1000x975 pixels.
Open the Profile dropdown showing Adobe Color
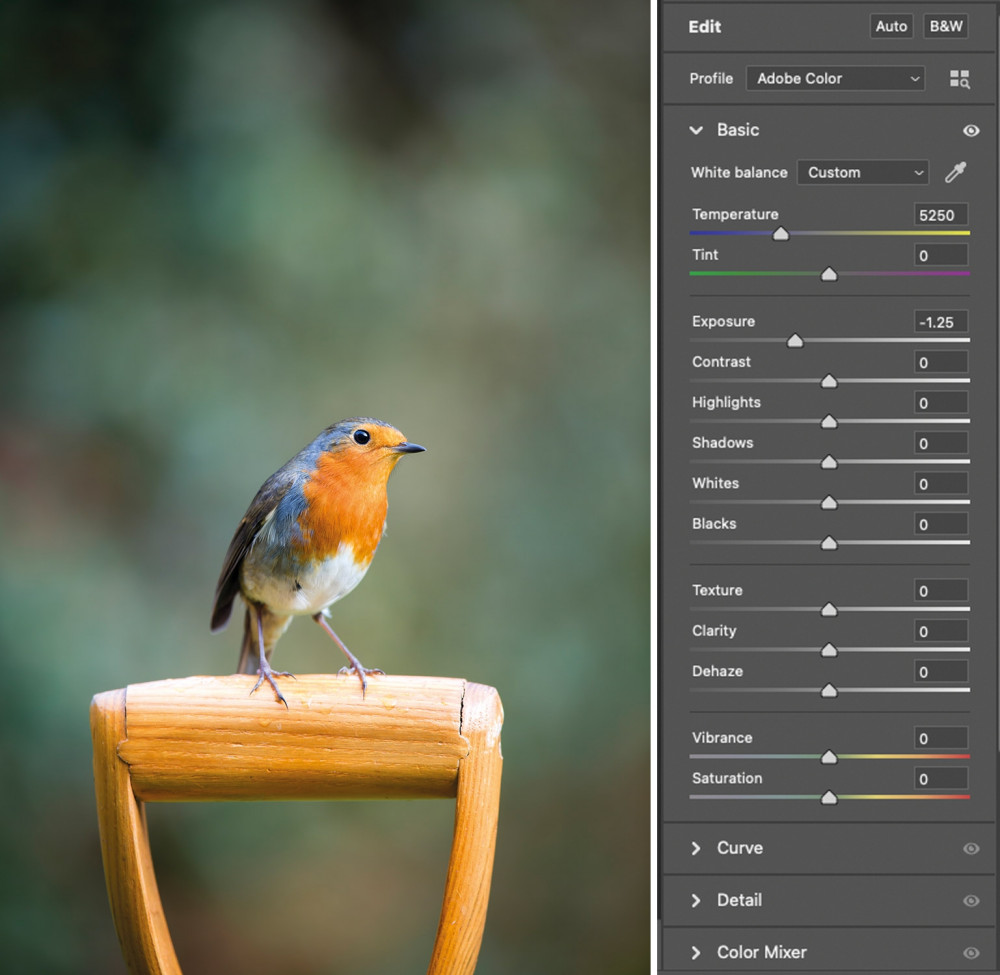coord(835,78)
